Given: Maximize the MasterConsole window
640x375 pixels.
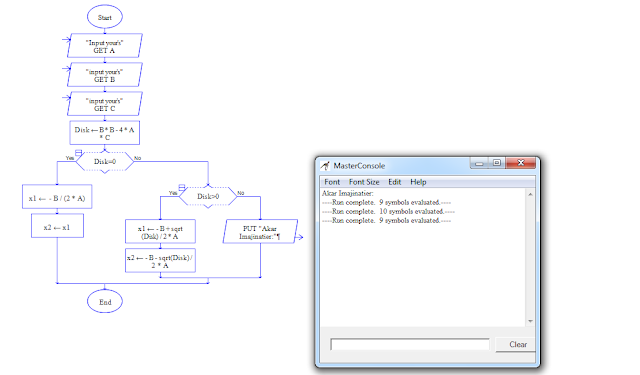Looking at the screenshot, I should click(497, 163).
